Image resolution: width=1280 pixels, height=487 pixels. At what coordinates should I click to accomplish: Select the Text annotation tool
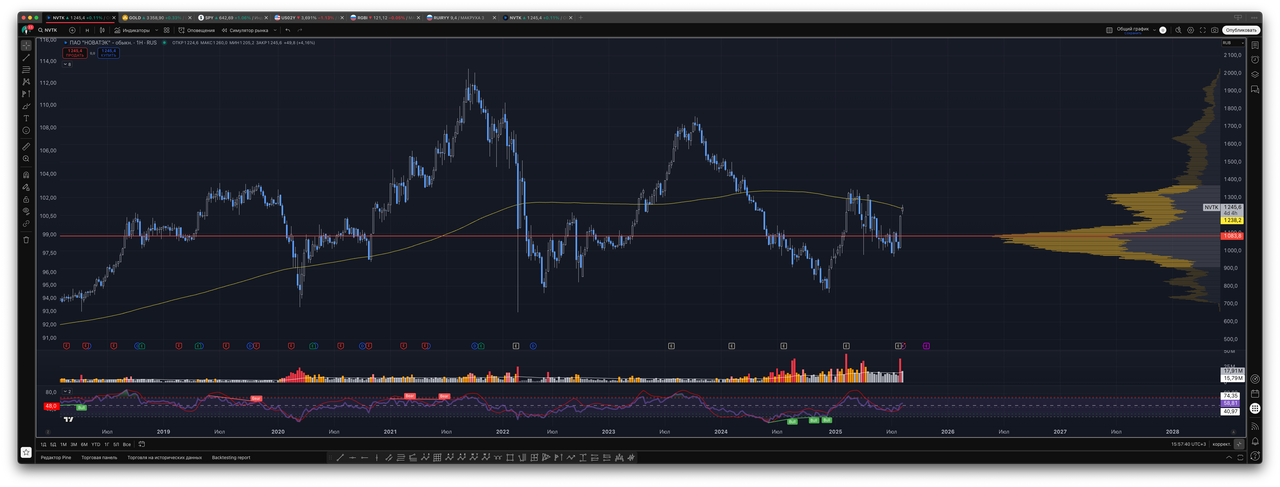(26, 118)
